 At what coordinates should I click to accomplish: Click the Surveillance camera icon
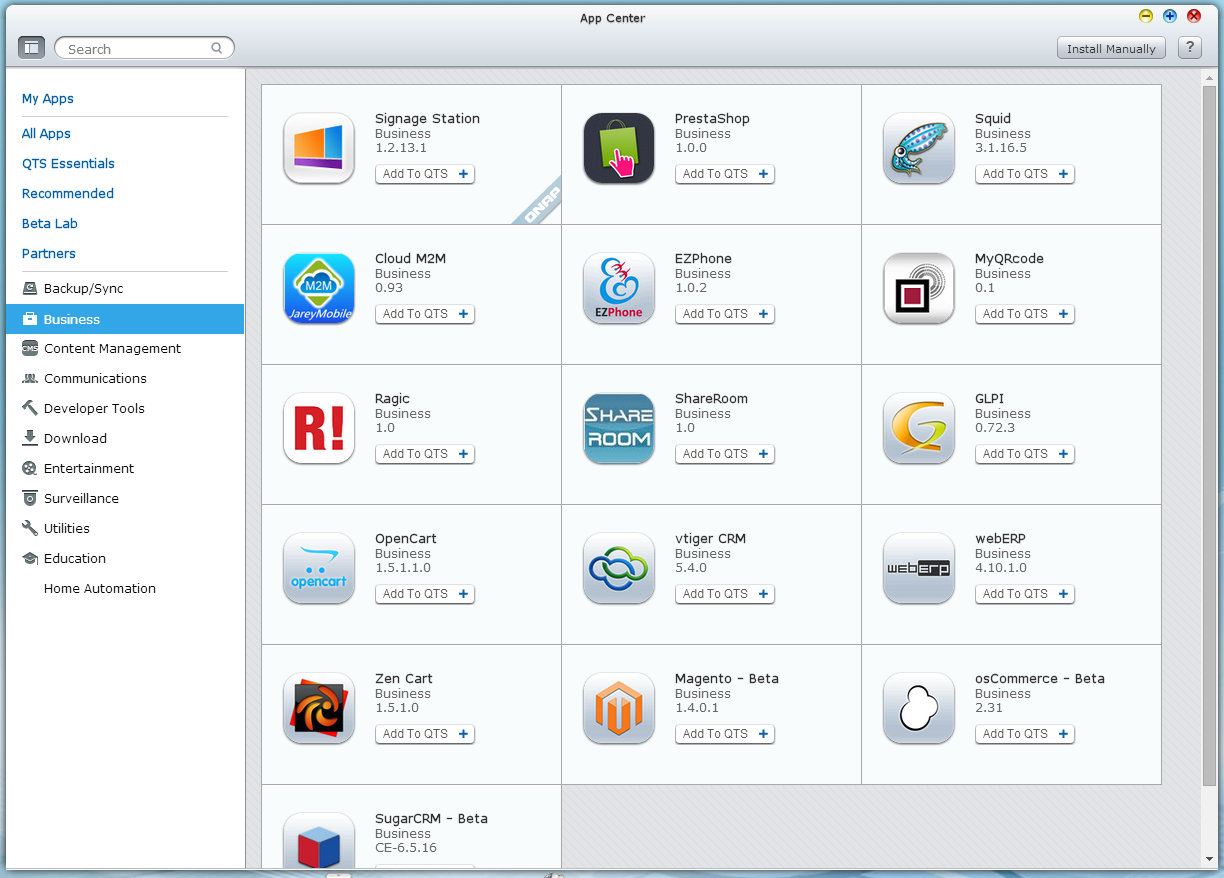pyautogui.click(x=30, y=498)
